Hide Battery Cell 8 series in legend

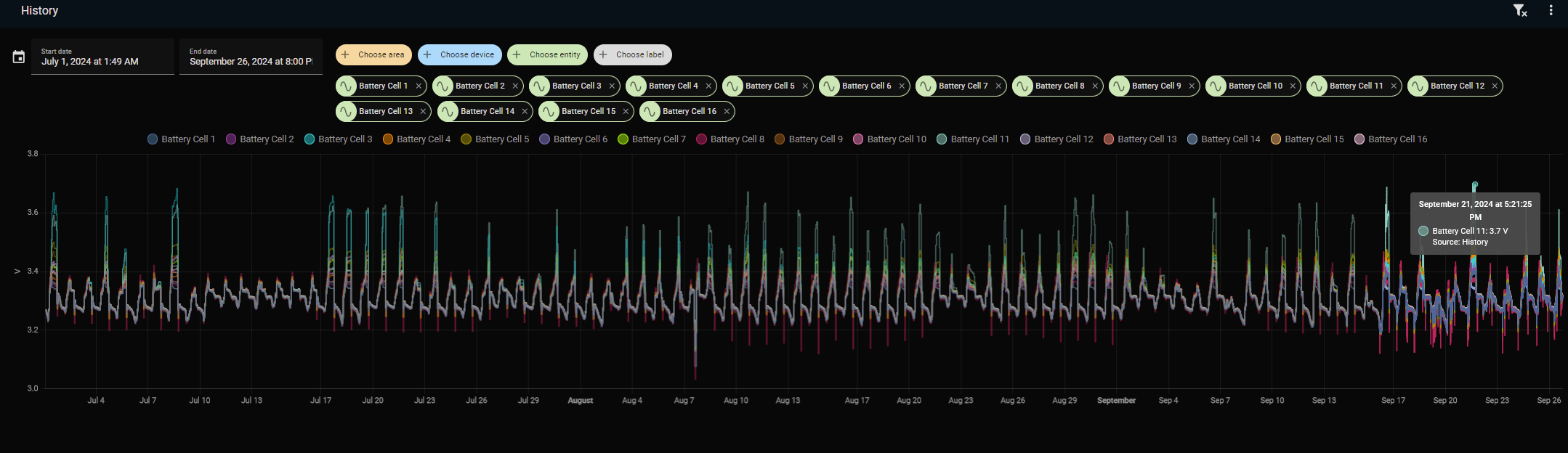click(x=730, y=139)
